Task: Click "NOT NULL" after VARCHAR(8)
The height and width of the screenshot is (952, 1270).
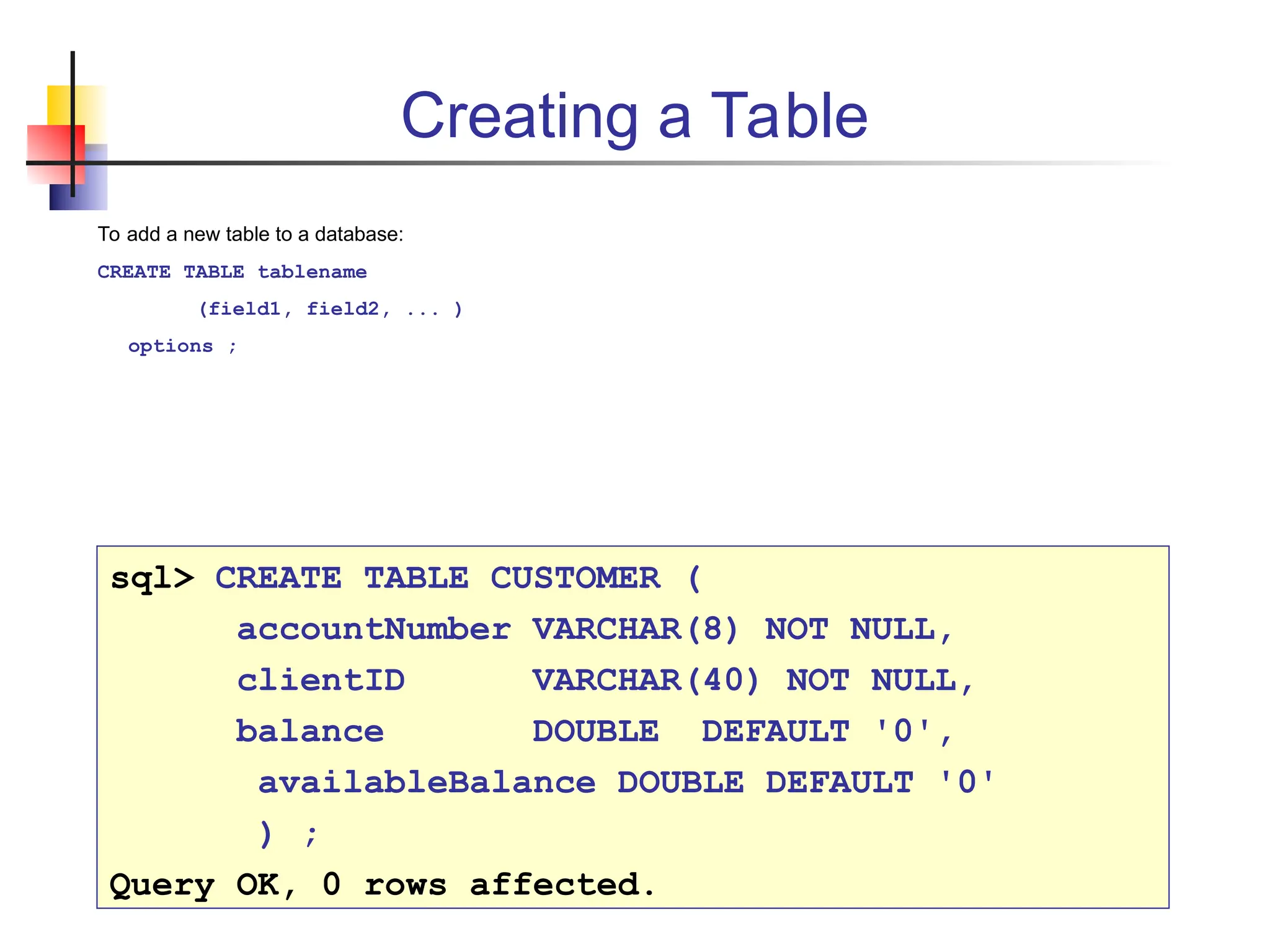Action: tap(850, 629)
